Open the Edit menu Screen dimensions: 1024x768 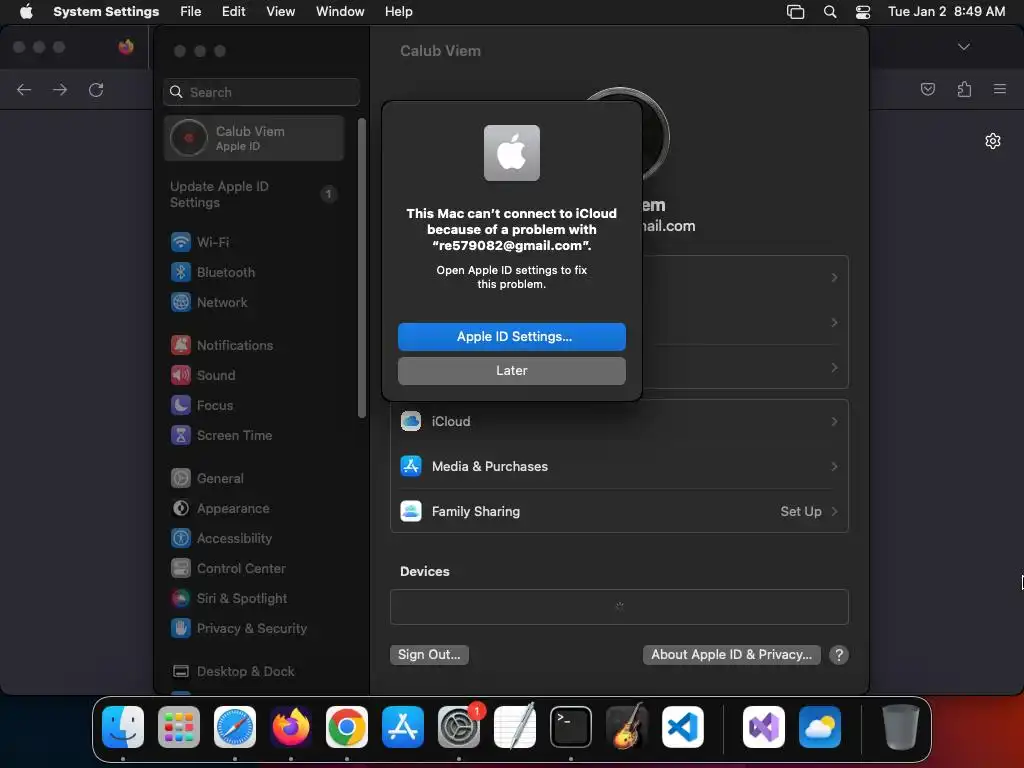point(233,11)
